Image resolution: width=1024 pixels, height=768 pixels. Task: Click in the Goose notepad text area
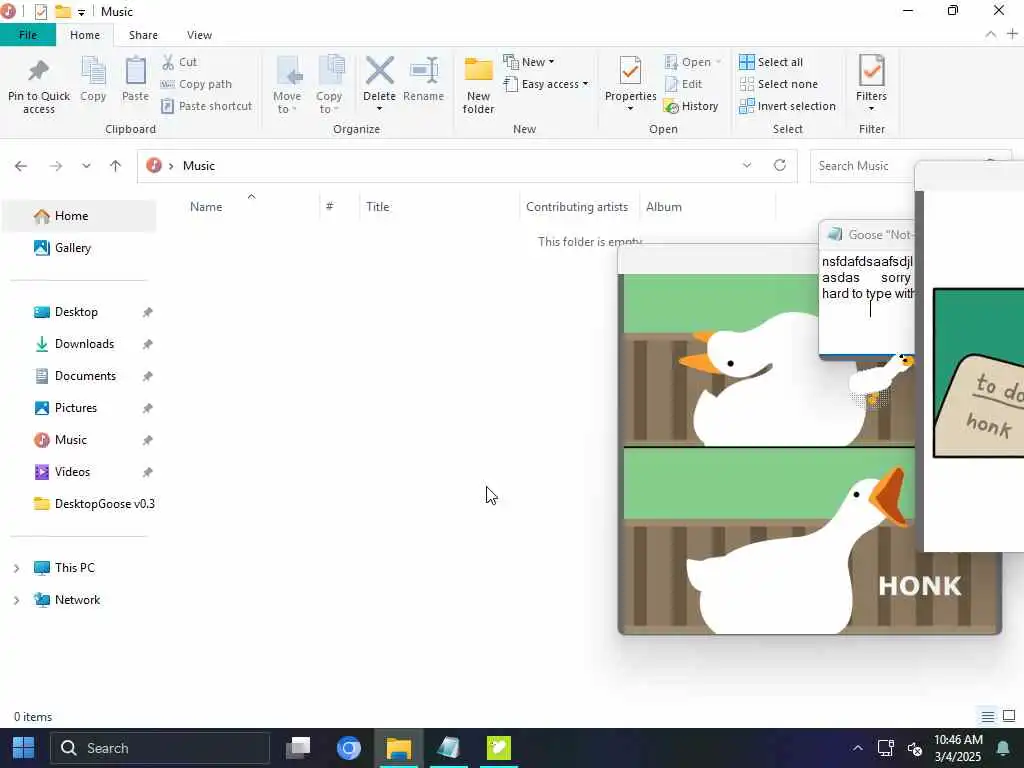pyautogui.click(x=866, y=302)
